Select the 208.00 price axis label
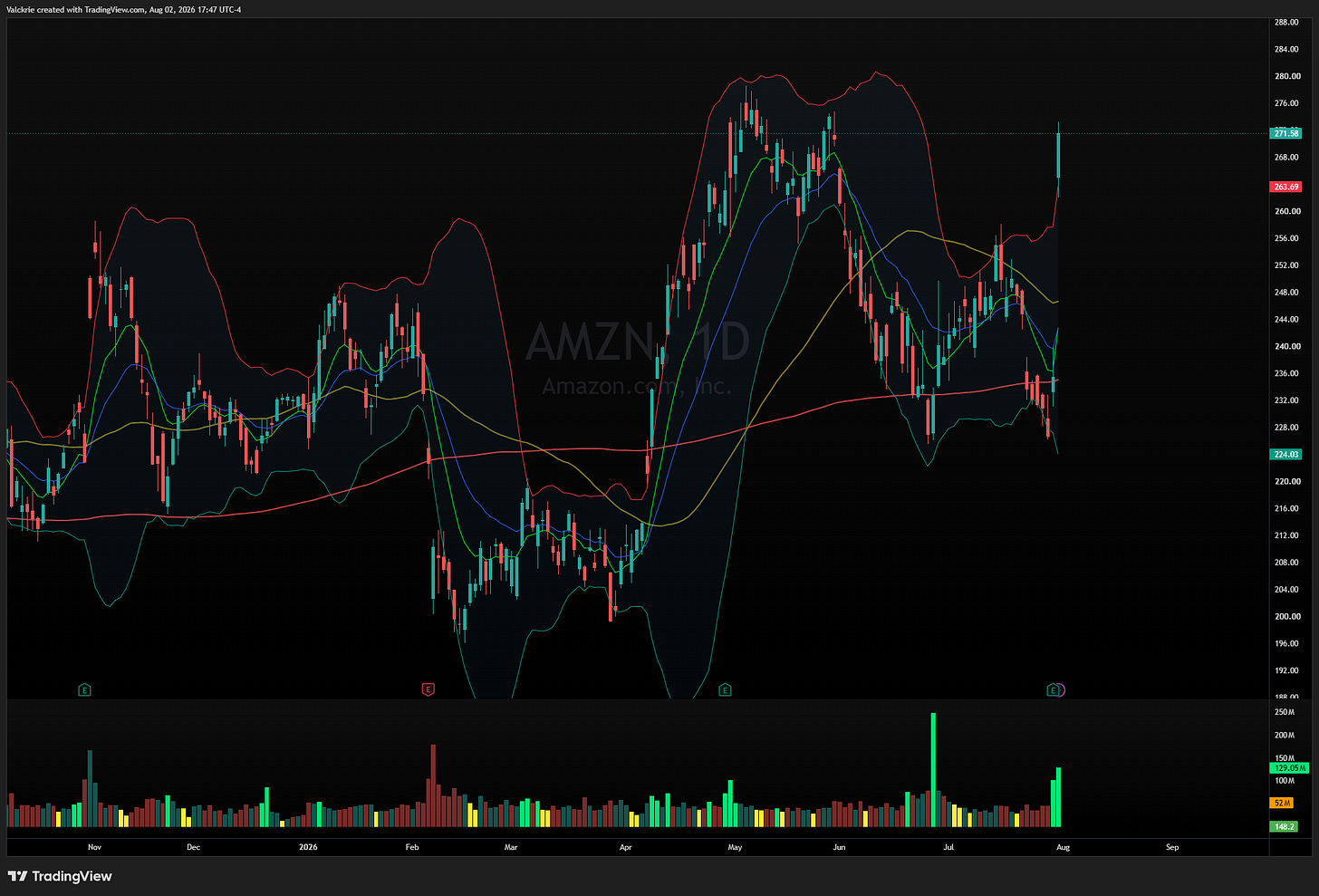Image resolution: width=1319 pixels, height=896 pixels. (x=1286, y=563)
